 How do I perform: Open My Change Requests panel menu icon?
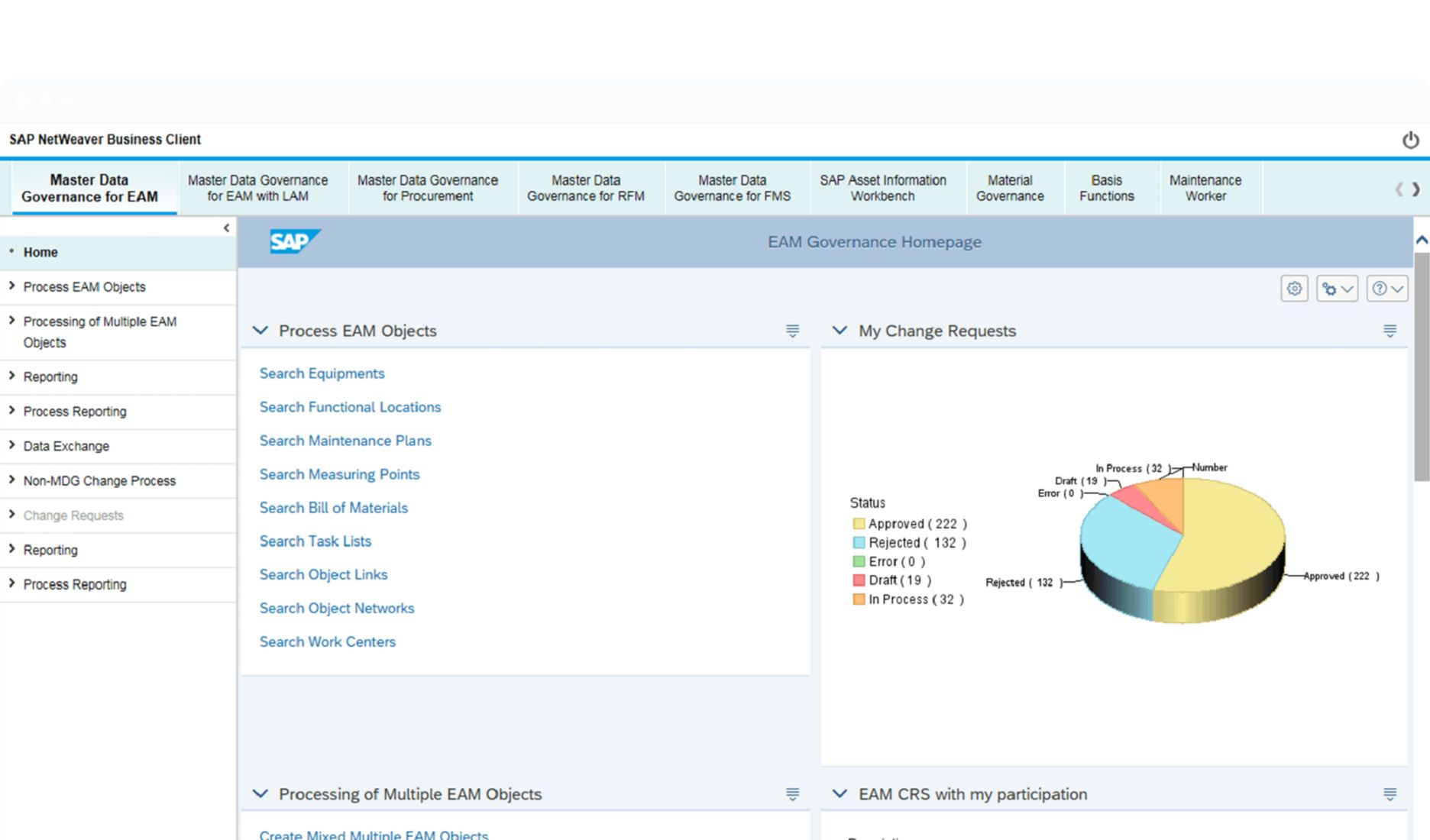(x=1390, y=331)
